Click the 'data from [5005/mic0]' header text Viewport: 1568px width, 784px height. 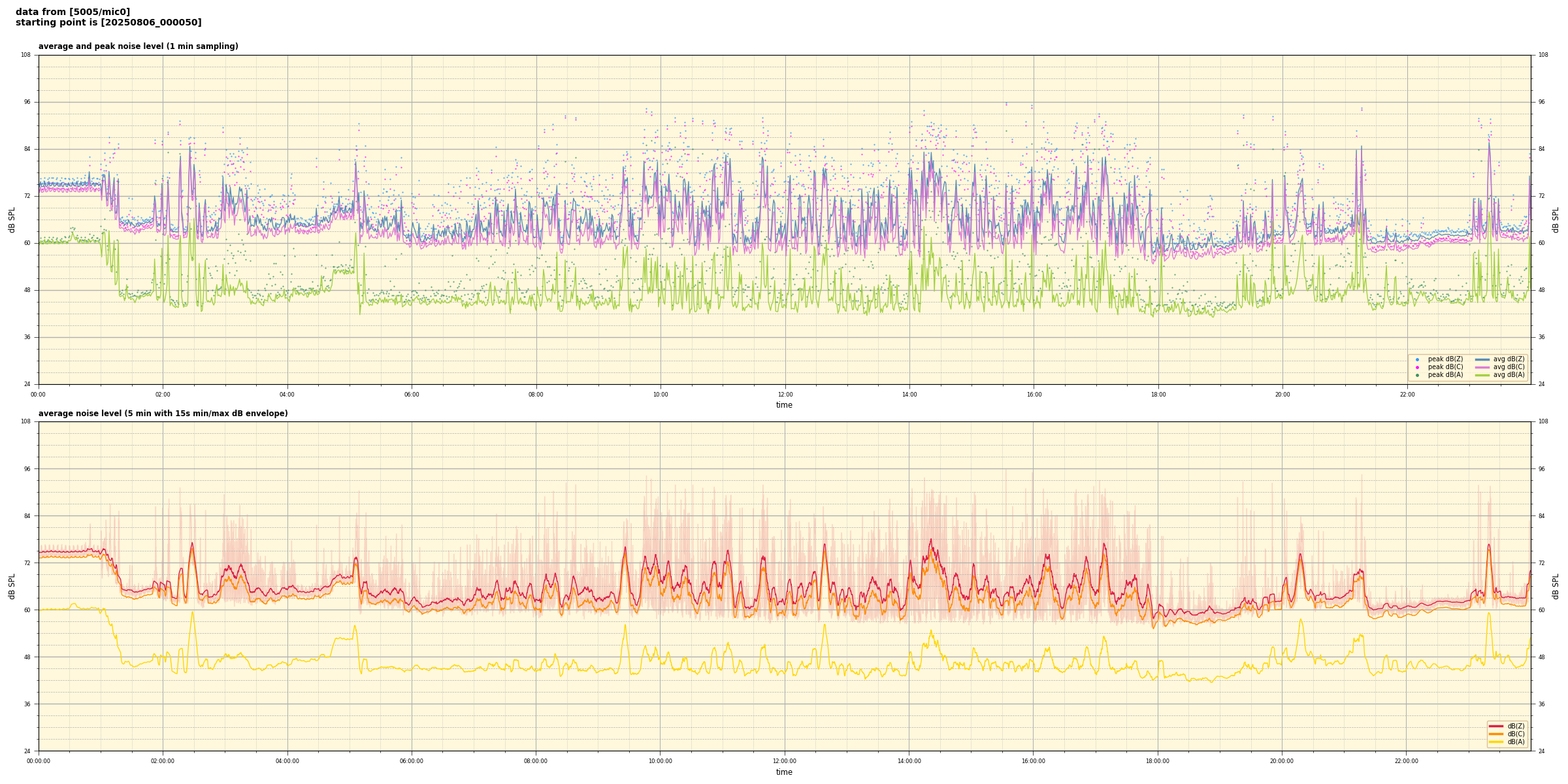coord(73,12)
